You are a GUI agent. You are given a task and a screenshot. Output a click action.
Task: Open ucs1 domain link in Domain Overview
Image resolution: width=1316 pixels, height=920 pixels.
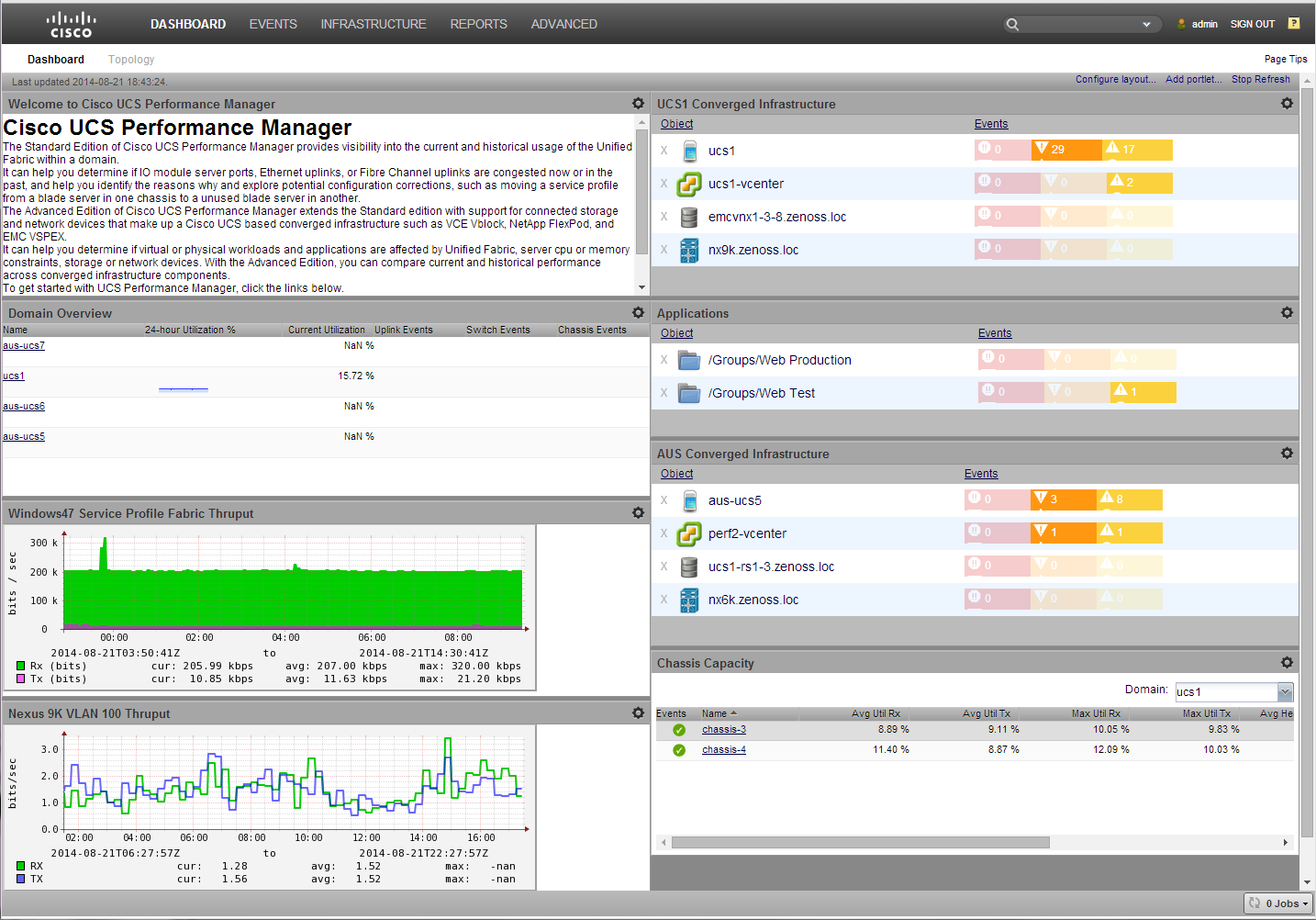click(x=14, y=376)
